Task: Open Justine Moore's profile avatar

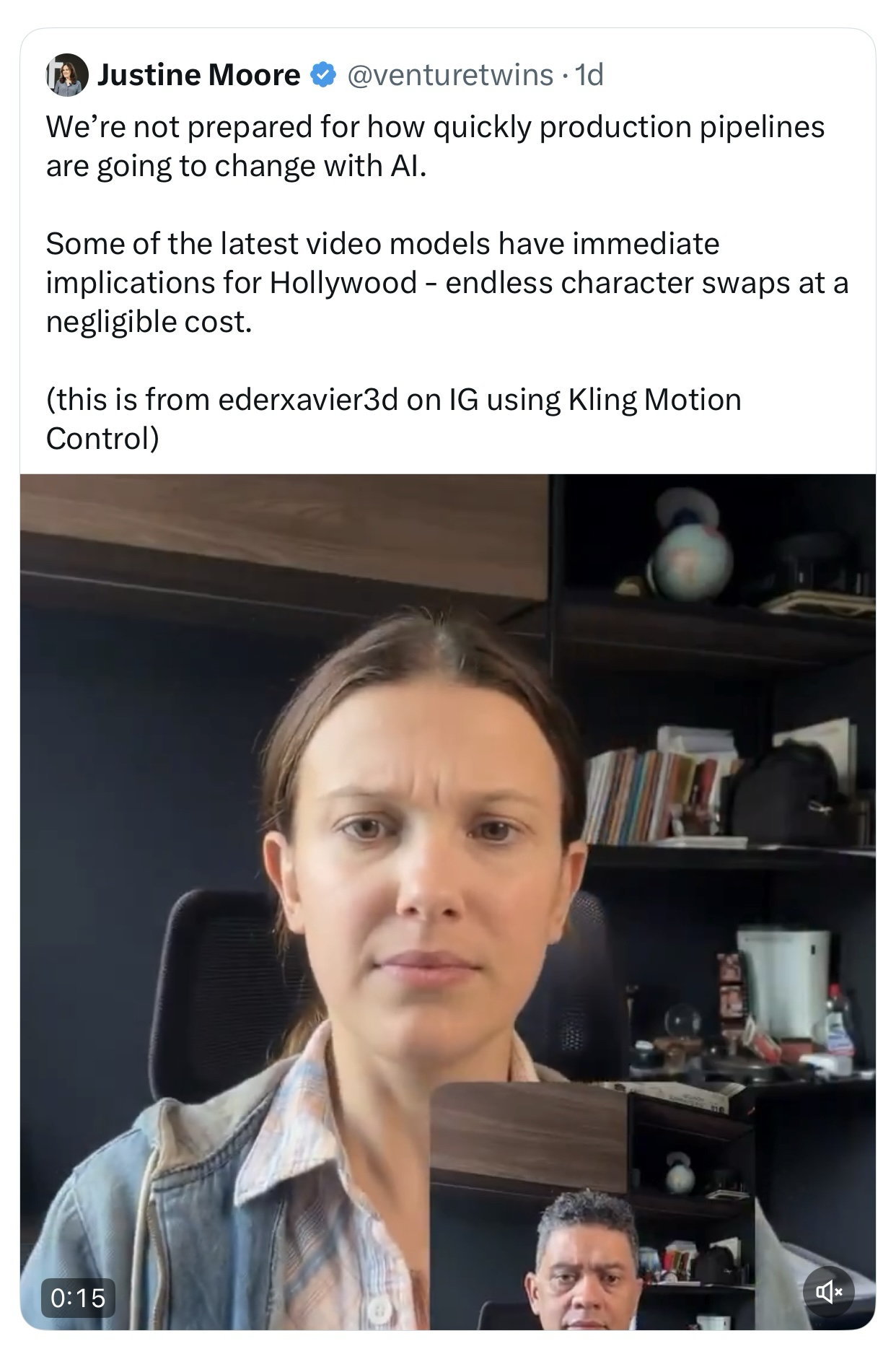Action: pyautogui.click(x=68, y=74)
